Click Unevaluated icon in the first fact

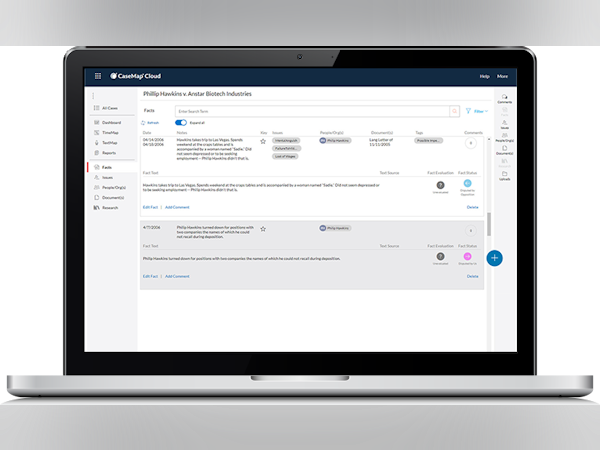pos(440,185)
